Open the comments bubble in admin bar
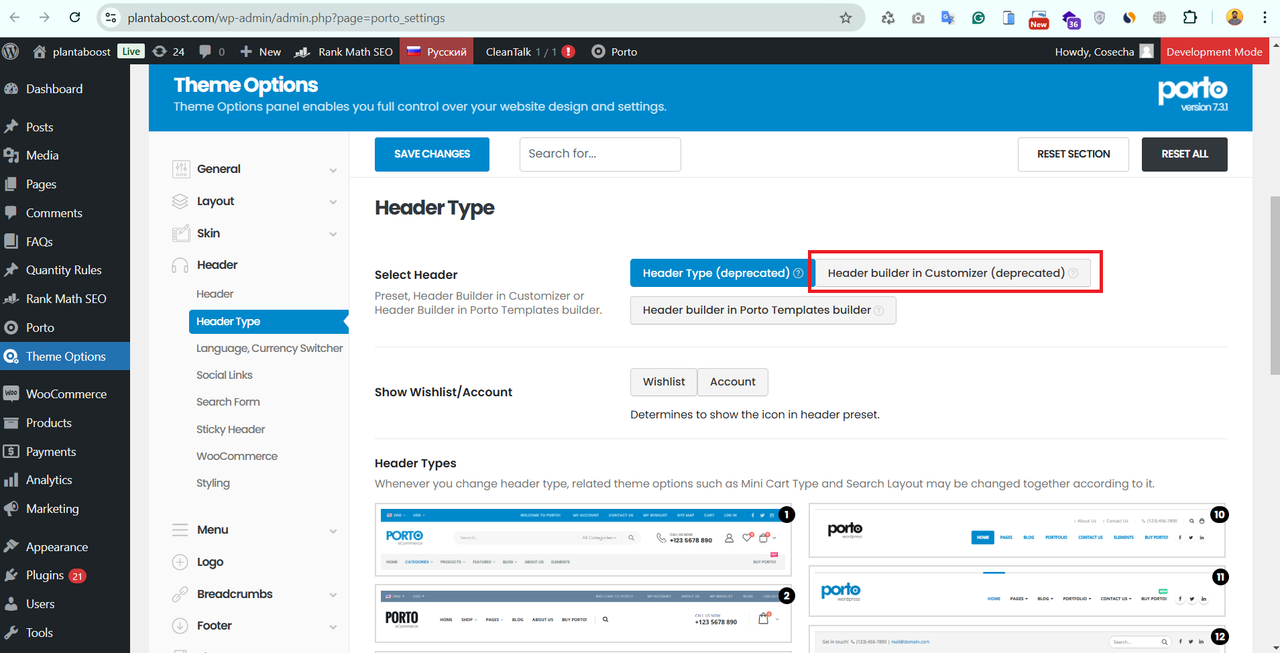This screenshot has height=653, width=1280. pyautogui.click(x=212, y=51)
